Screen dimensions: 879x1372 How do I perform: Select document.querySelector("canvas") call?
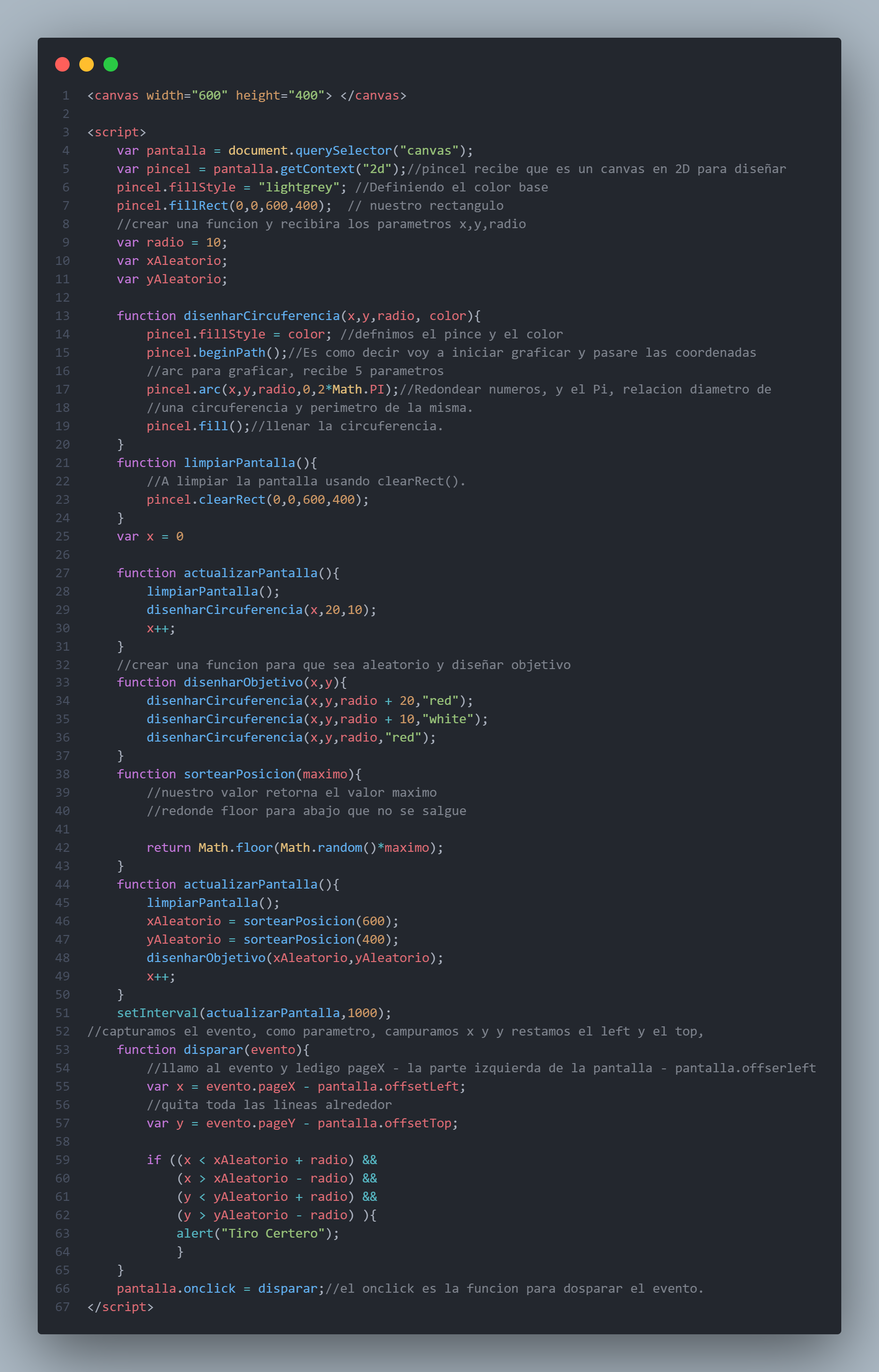[x=347, y=150]
